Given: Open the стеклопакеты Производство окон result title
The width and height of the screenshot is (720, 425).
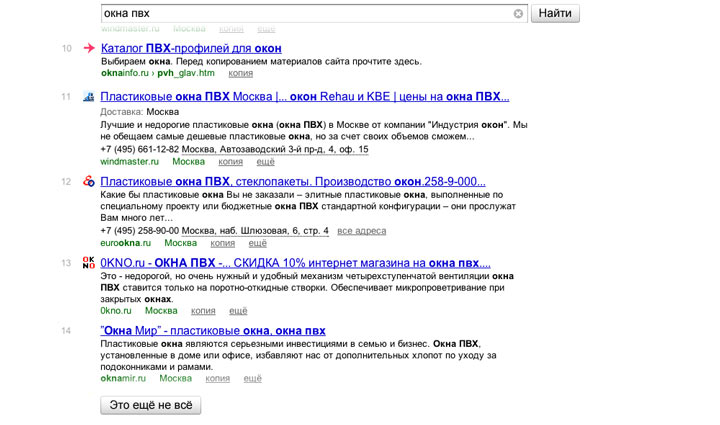Looking at the screenshot, I should pos(293,181).
